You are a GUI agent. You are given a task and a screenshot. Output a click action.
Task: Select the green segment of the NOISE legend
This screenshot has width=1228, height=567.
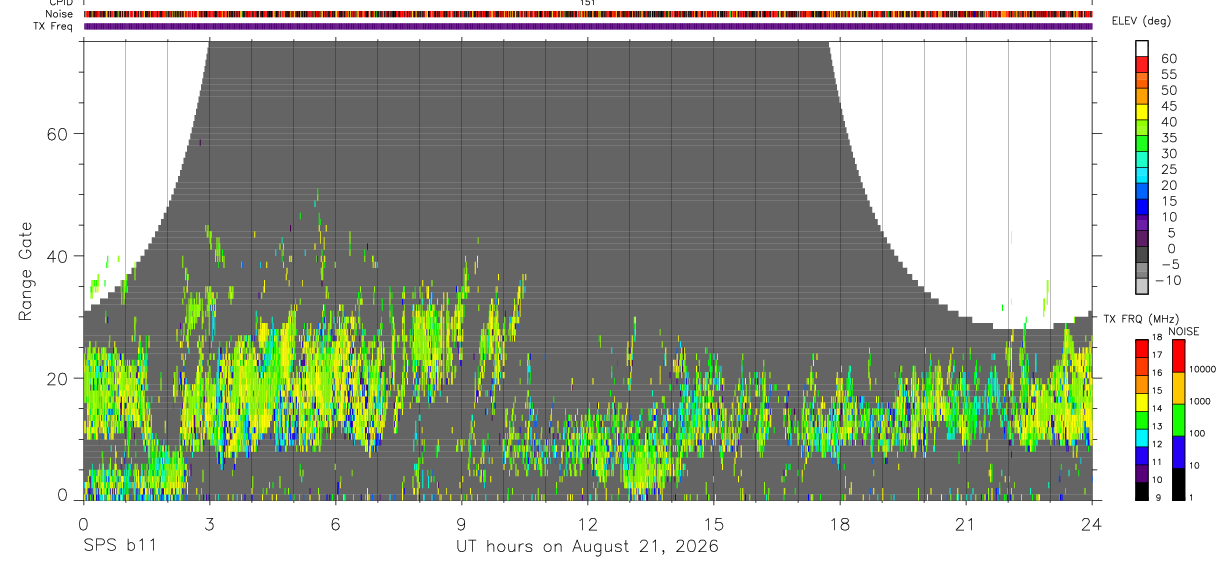[x=1178, y=420]
